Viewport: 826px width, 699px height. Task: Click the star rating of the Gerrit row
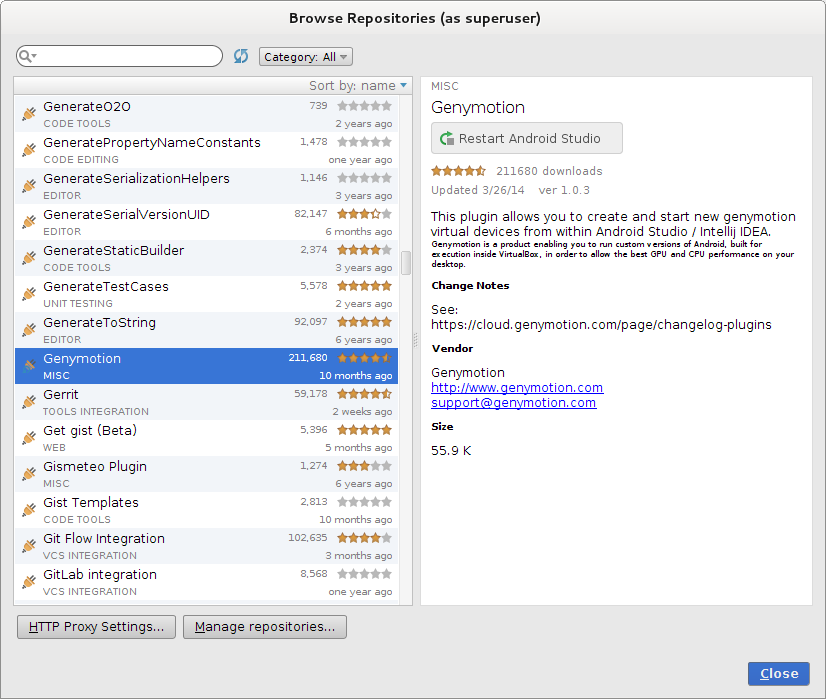pos(365,393)
